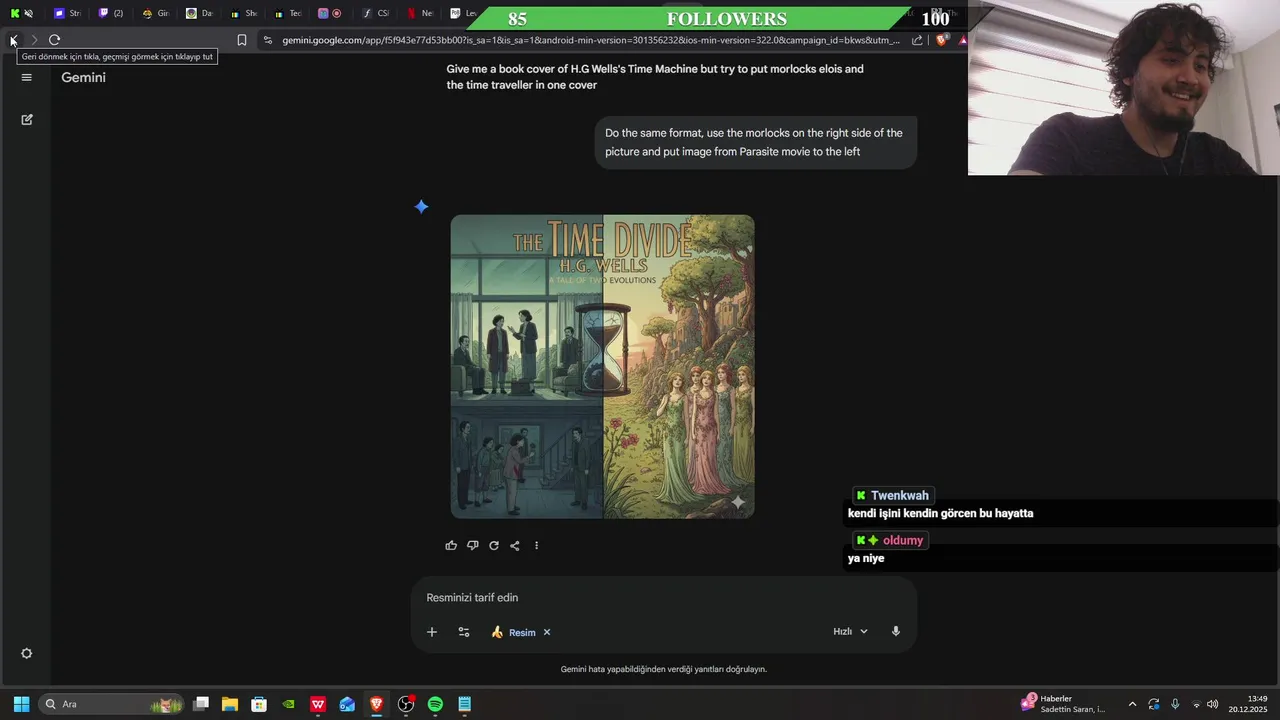Activate microphone voice input
The width and height of the screenshot is (1280, 720).
tap(896, 632)
